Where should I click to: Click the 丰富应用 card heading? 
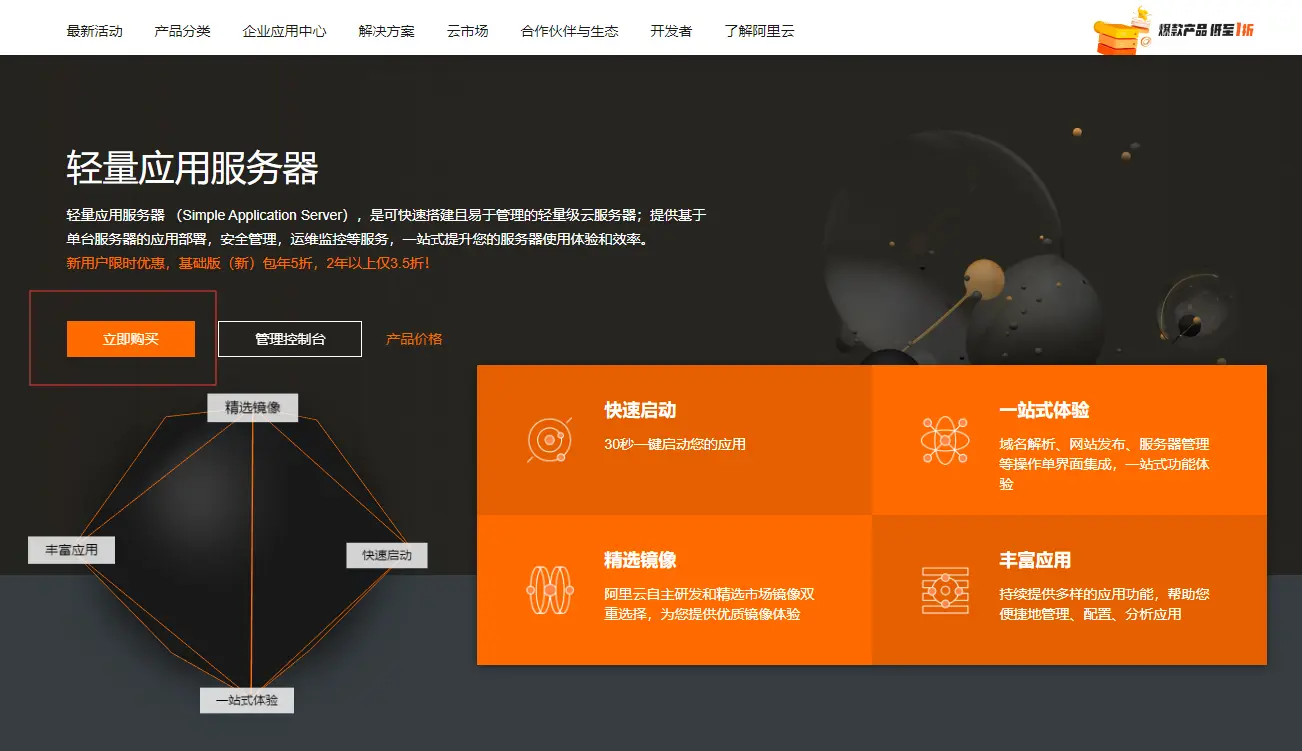1035,560
